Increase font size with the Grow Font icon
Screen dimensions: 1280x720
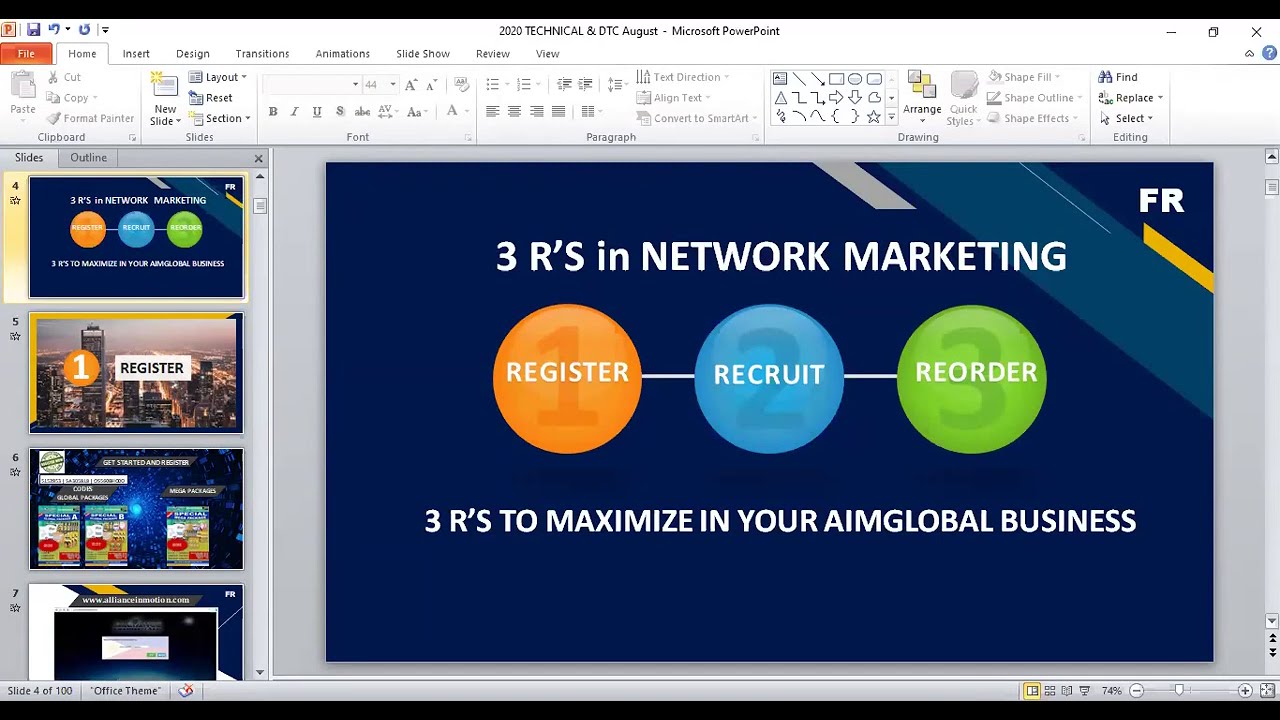411,85
